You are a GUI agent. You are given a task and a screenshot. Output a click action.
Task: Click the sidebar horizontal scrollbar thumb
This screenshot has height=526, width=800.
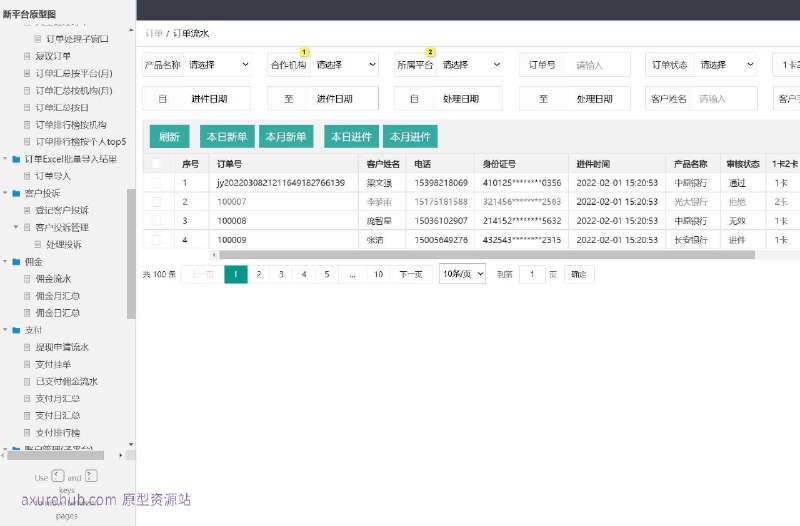(x=56, y=455)
